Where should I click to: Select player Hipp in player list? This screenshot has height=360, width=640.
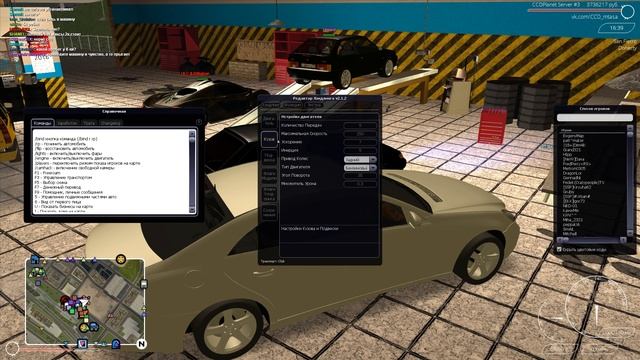pos(567,154)
